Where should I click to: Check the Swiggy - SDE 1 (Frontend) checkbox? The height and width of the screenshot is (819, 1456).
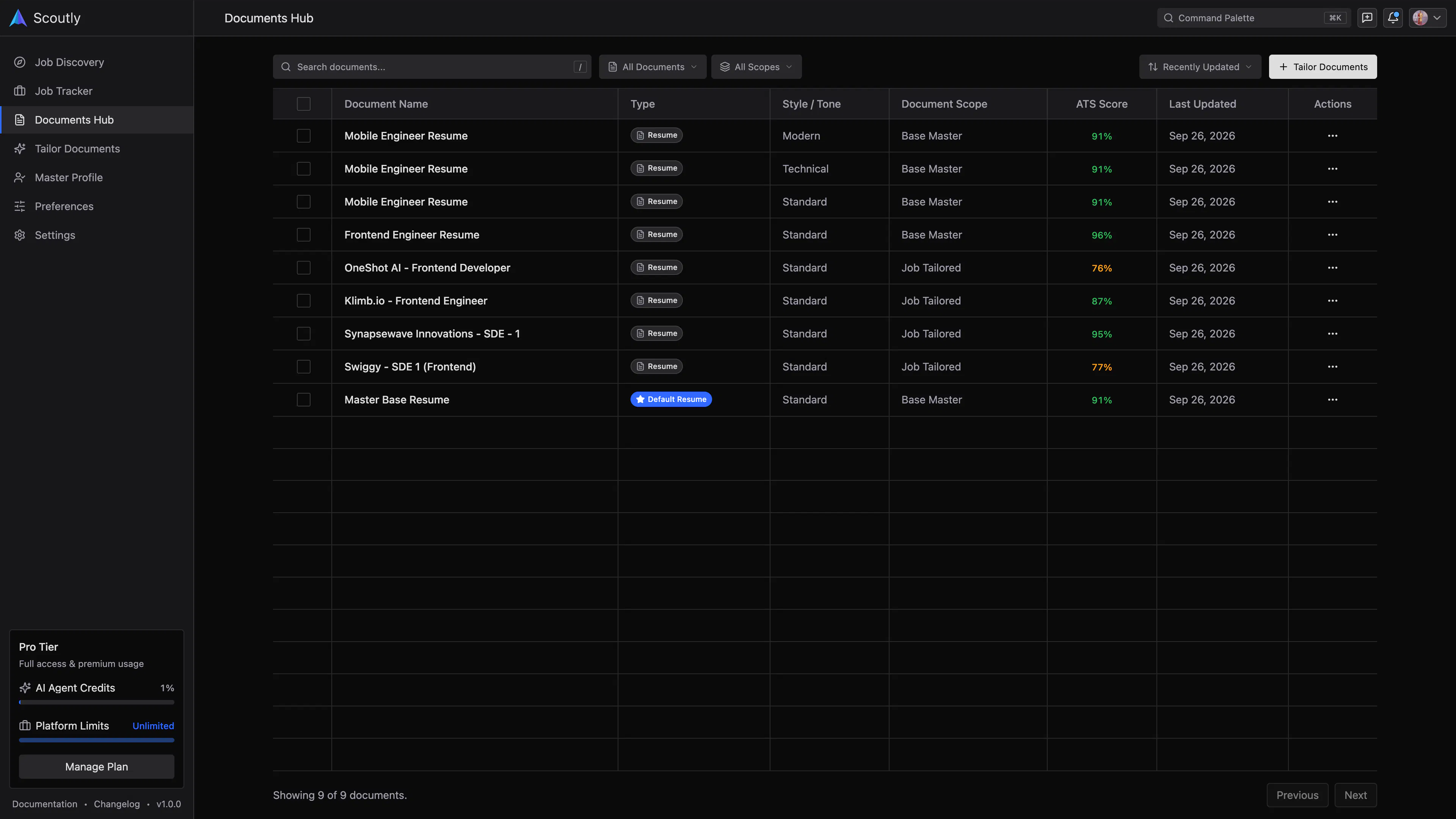(303, 367)
